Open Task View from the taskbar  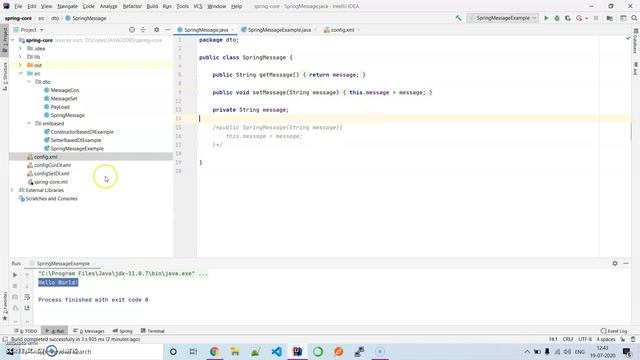point(193,351)
